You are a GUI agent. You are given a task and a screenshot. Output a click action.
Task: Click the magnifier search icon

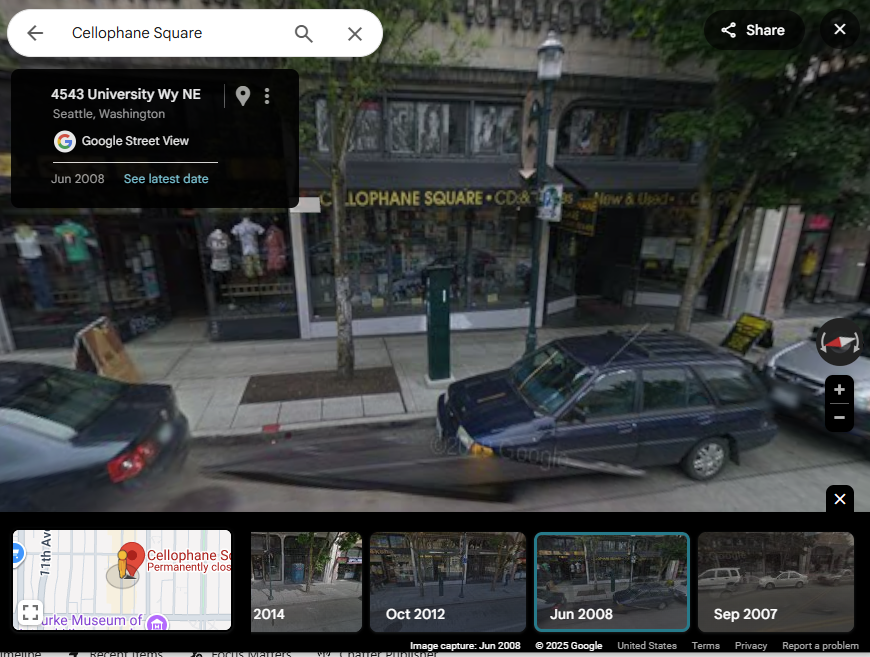[x=304, y=34]
